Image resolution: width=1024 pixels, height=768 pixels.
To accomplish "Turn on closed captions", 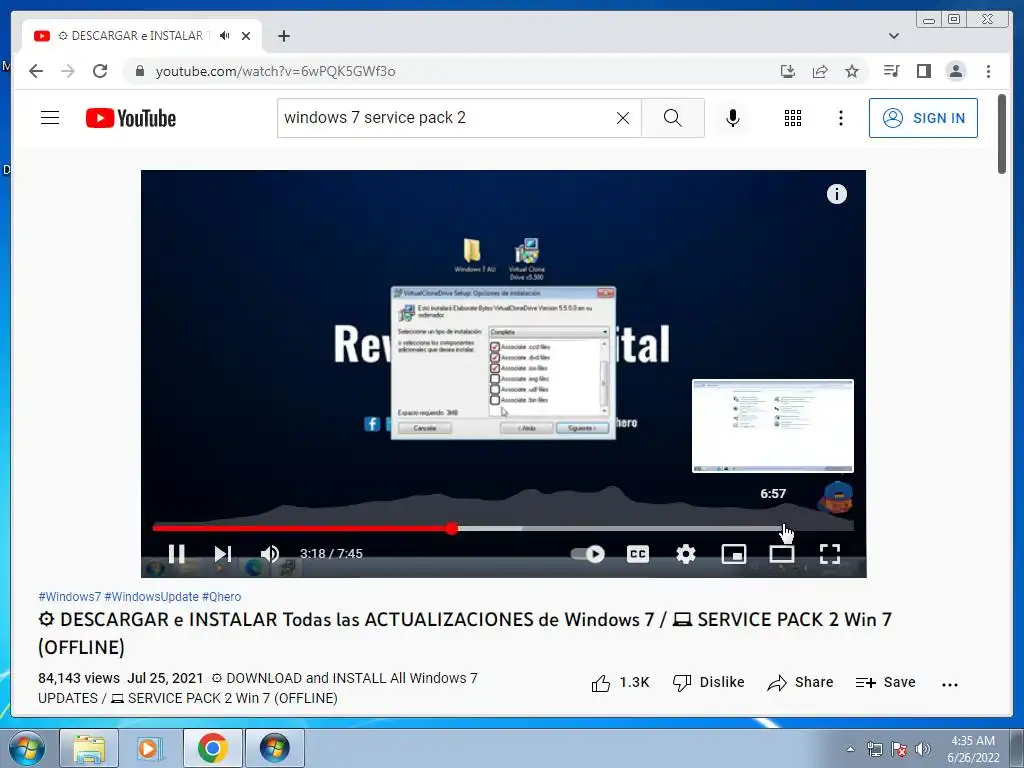I will [x=638, y=554].
